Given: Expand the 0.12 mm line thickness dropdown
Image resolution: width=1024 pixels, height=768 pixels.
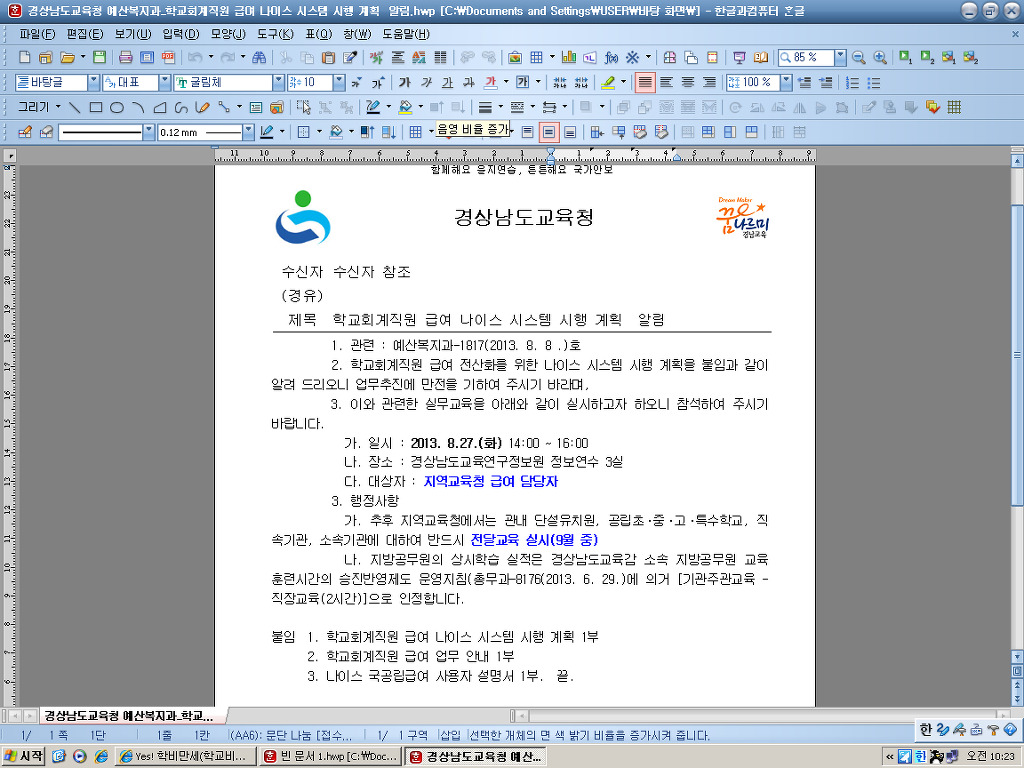Looking at the screenshot, I should click(x=248, y=133).
